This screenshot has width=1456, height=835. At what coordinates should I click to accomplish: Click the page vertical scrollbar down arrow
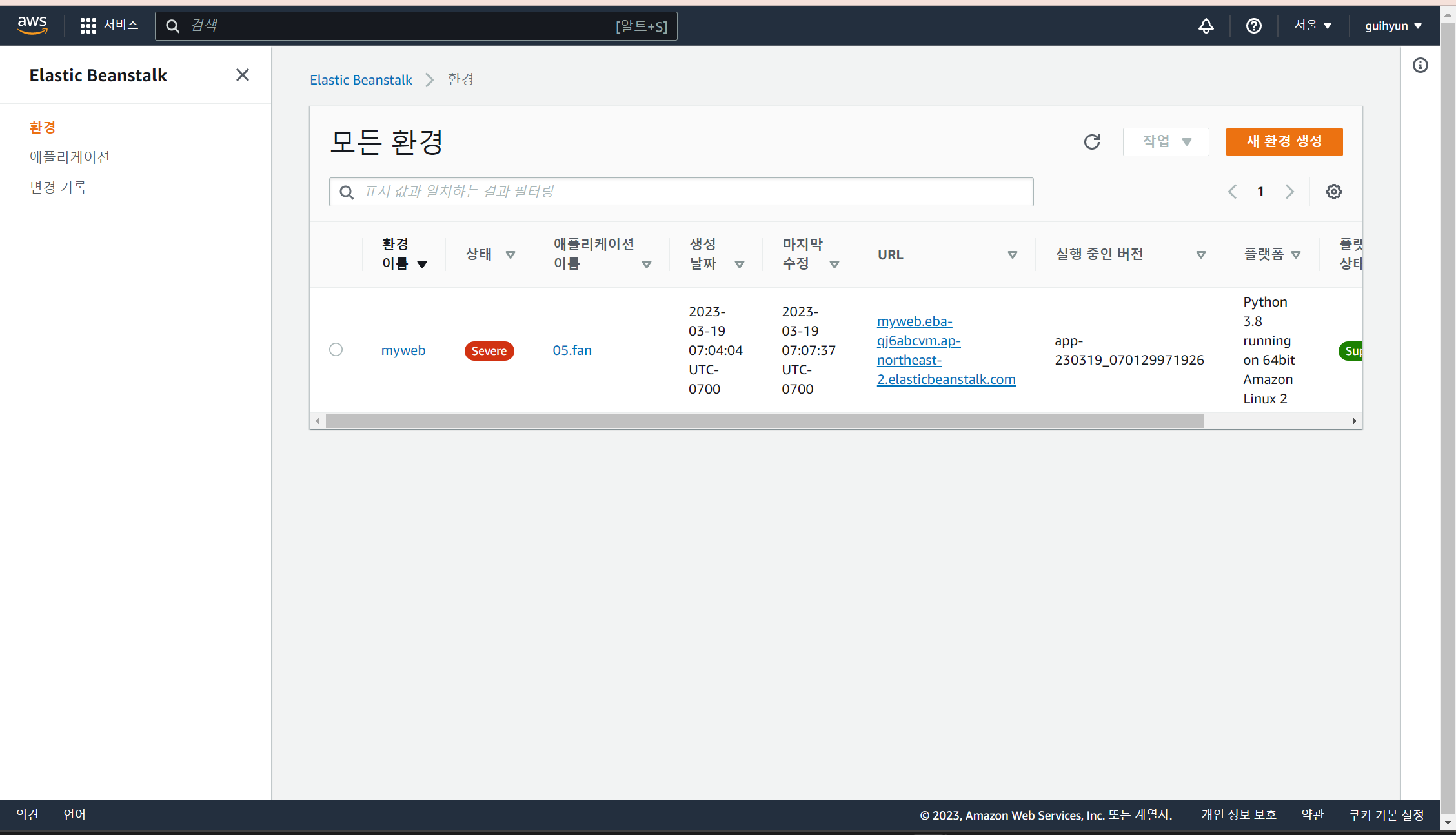pyautogui.click(x=1447, y=823)
